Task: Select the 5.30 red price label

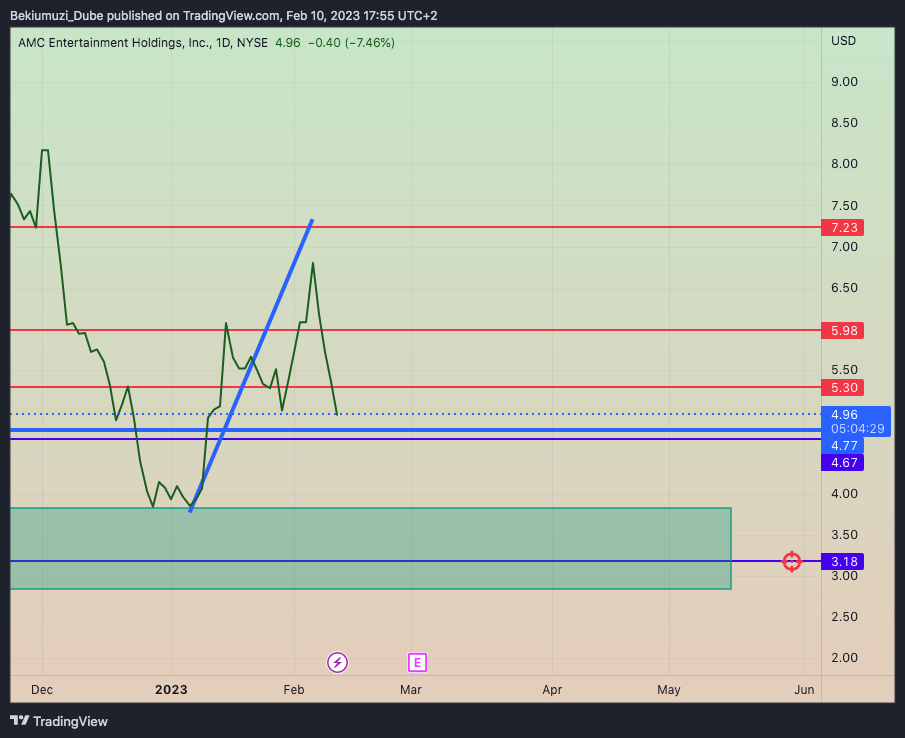Action: coord(843,387)
